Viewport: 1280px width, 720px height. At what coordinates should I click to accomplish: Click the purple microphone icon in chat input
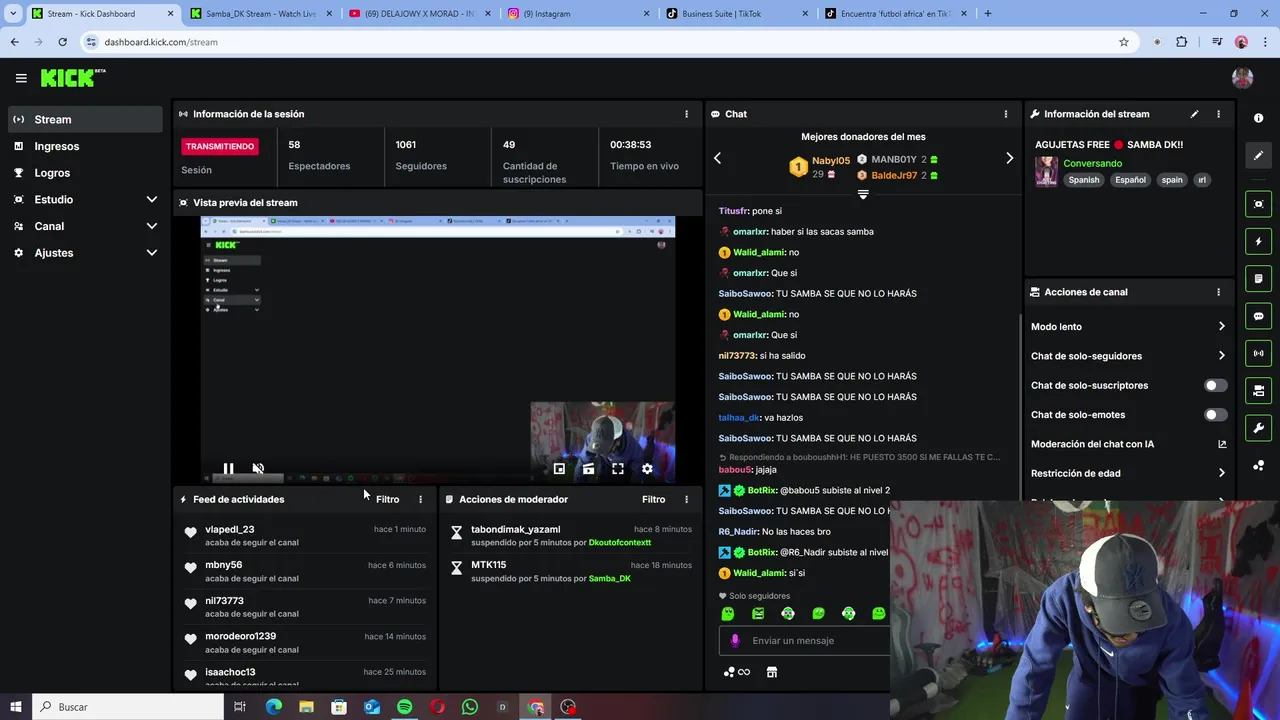pos(735,640)
